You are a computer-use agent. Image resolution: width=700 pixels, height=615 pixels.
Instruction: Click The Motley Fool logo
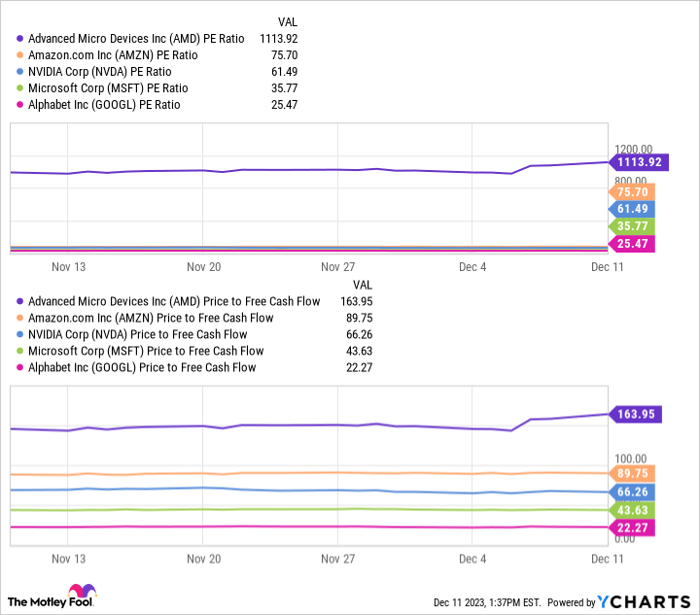pyautogui.click(x=52, y=596)
